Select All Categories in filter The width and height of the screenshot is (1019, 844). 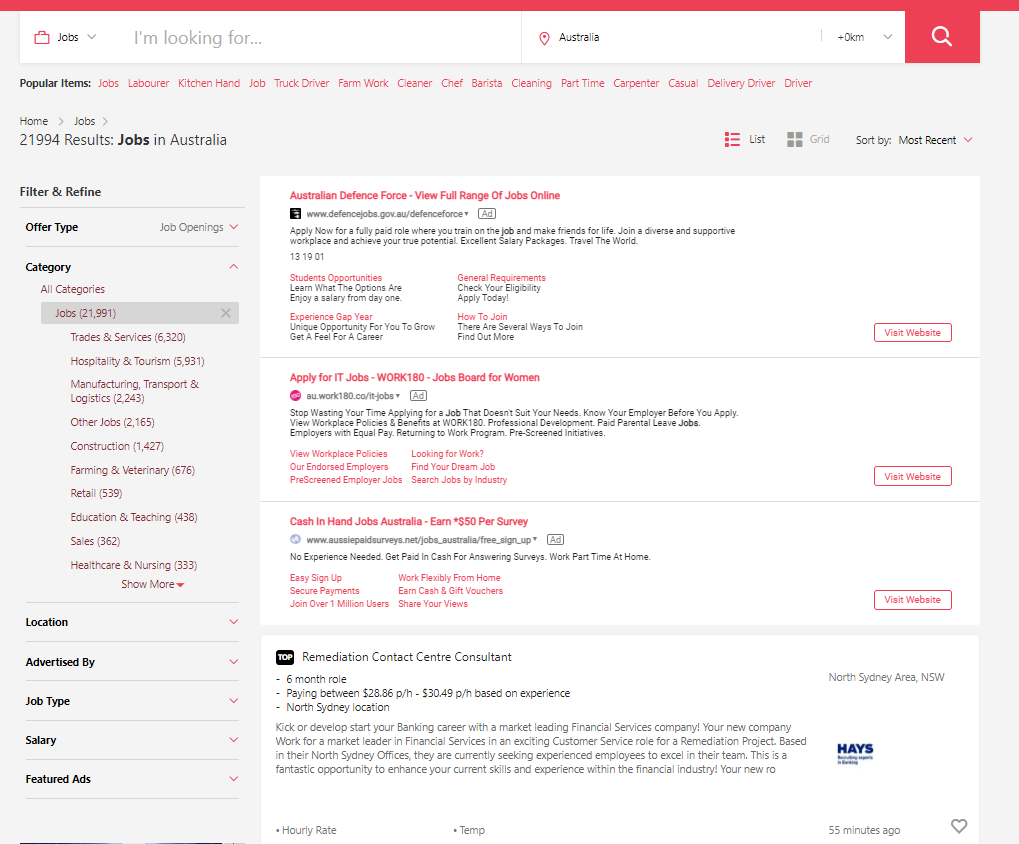73,289
